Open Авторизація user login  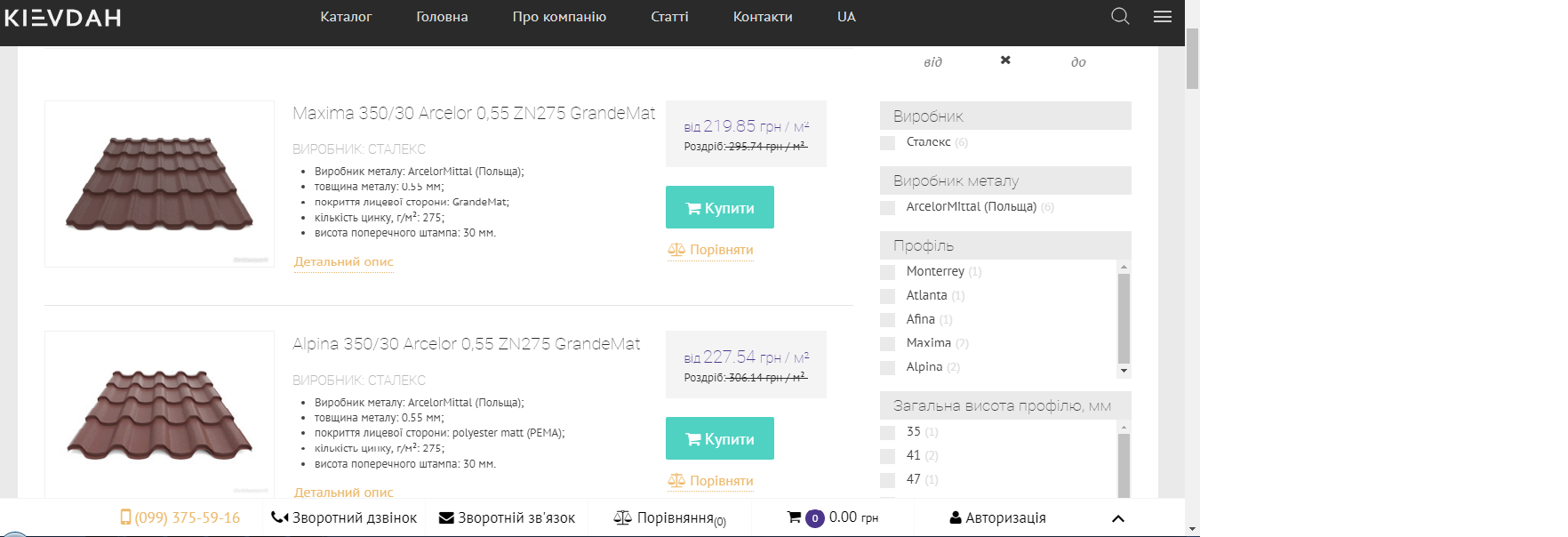point(997,517)
